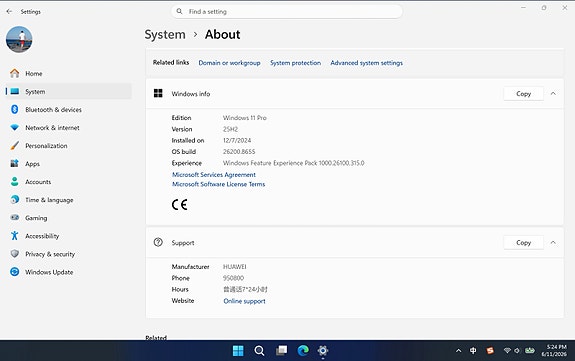This screenshot has height=361, width=575.
Task: Show hidden system tray icons
Action: 458,351
